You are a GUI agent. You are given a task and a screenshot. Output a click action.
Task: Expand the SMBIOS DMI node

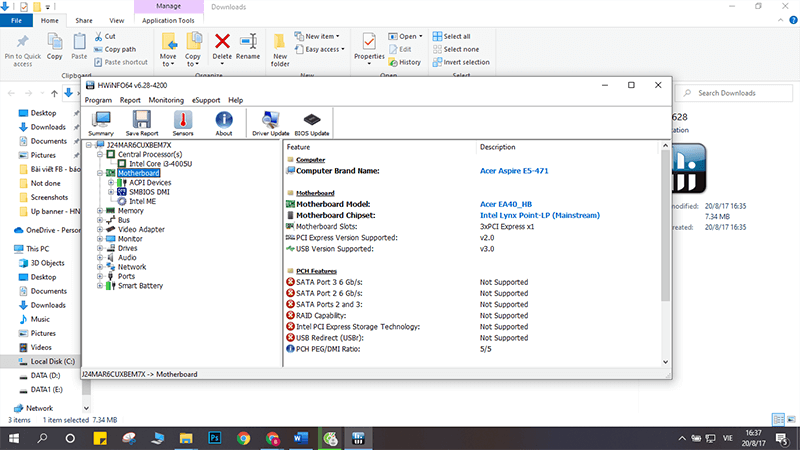[111, 192]
